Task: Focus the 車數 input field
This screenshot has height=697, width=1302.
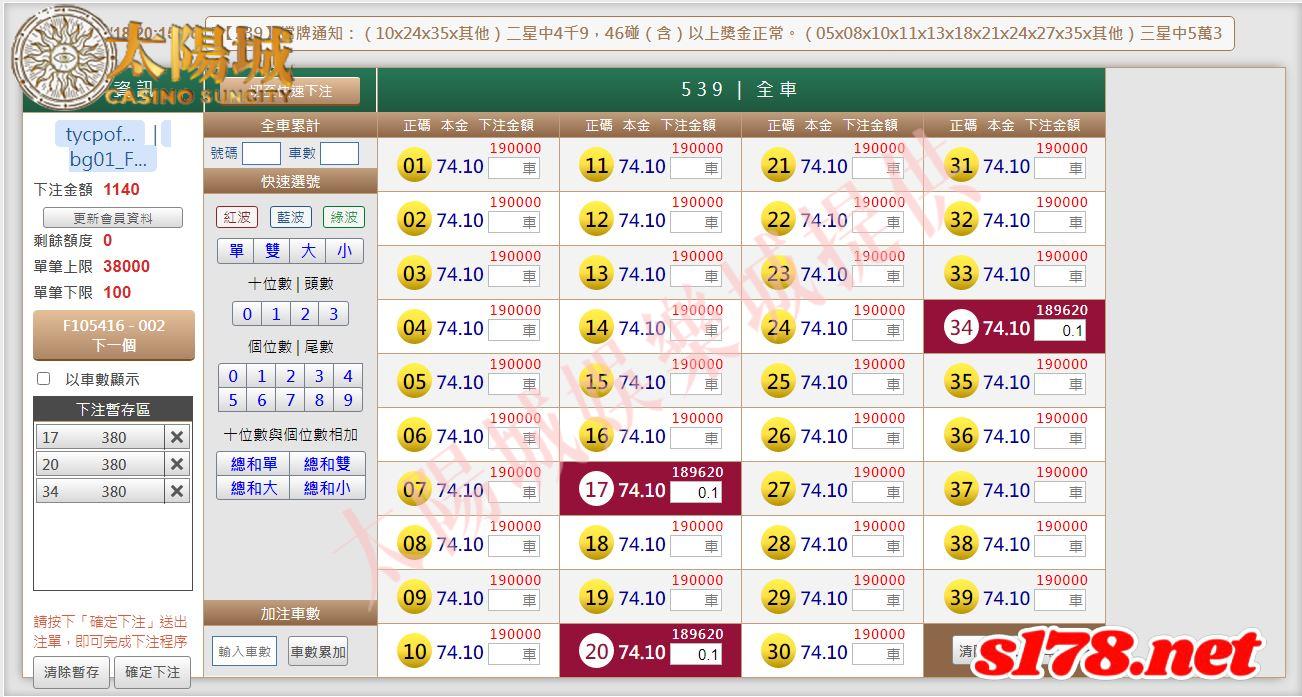Action: pos(339,153)
